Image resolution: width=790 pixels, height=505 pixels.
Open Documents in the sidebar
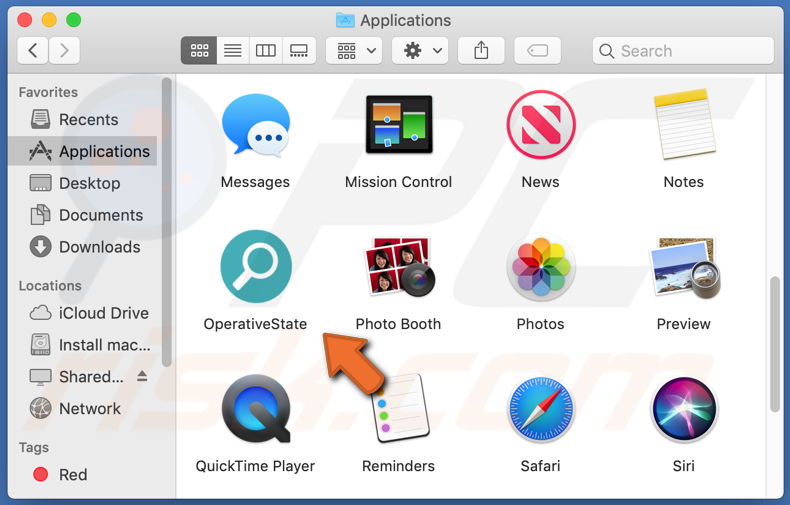(83, 215)
